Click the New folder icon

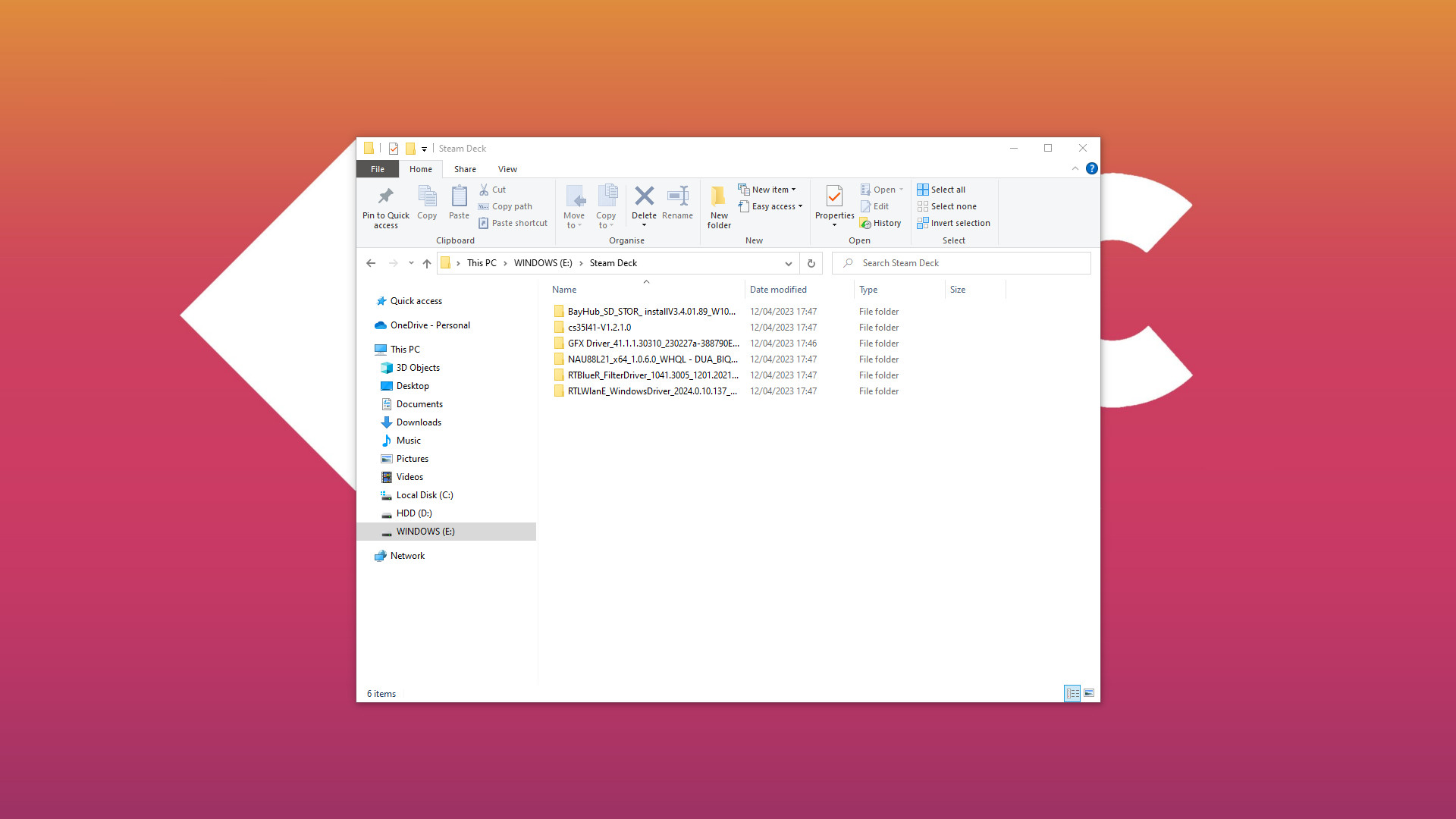tap(718, 204)
